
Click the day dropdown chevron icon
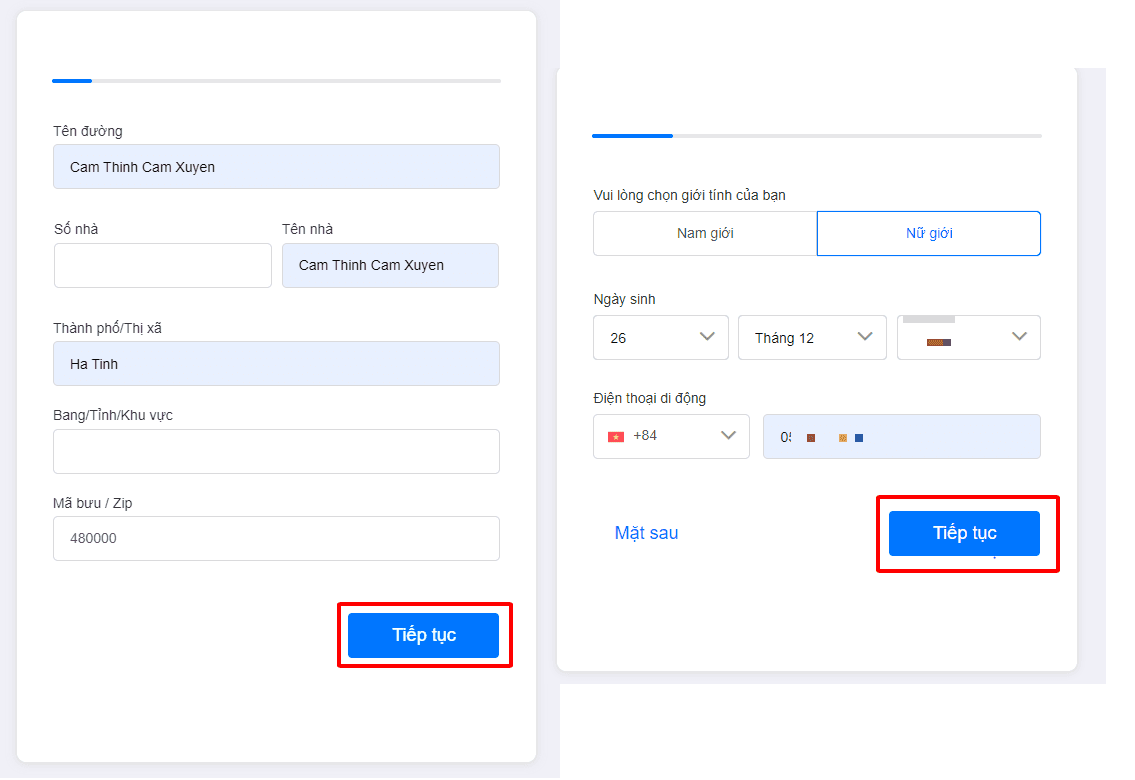click(x=707, y=336)
